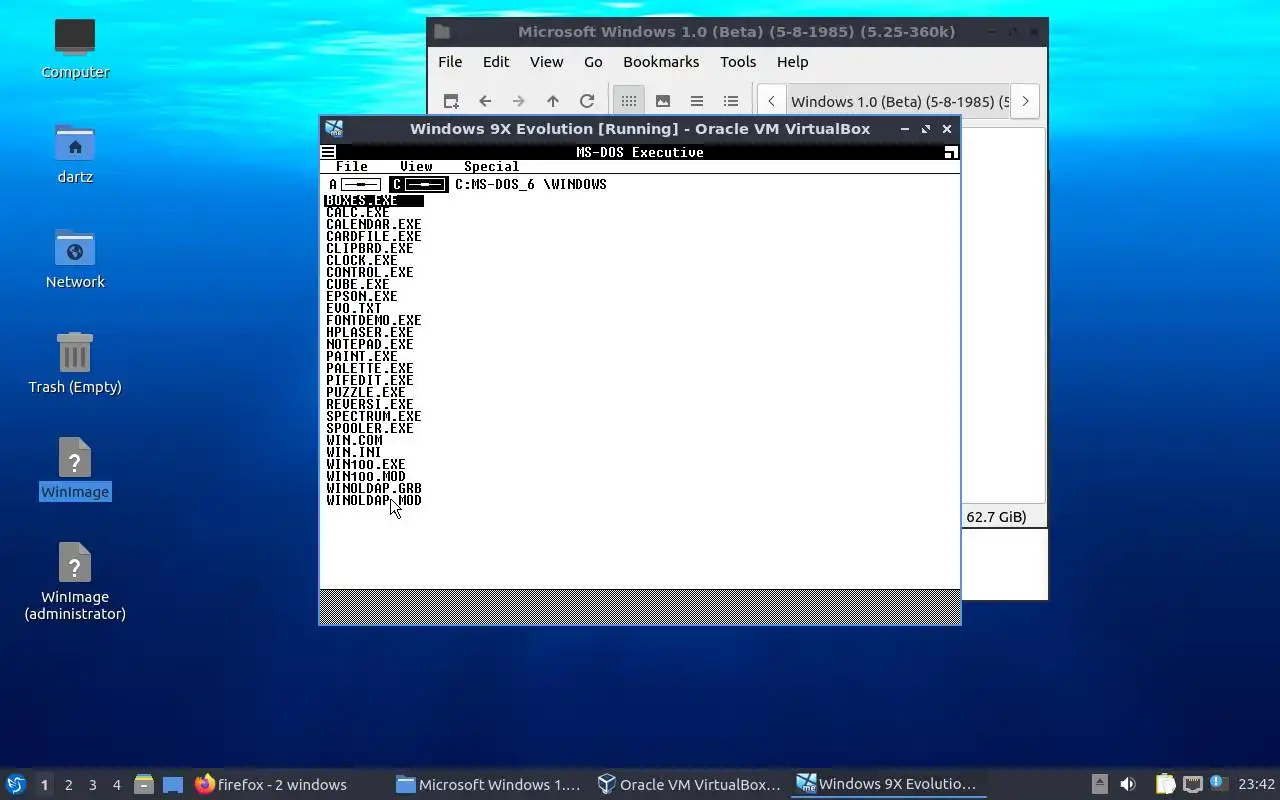Select CARDFILE.EXE in file list
The width and height of the screenshot is (1280, 800).
373,236
